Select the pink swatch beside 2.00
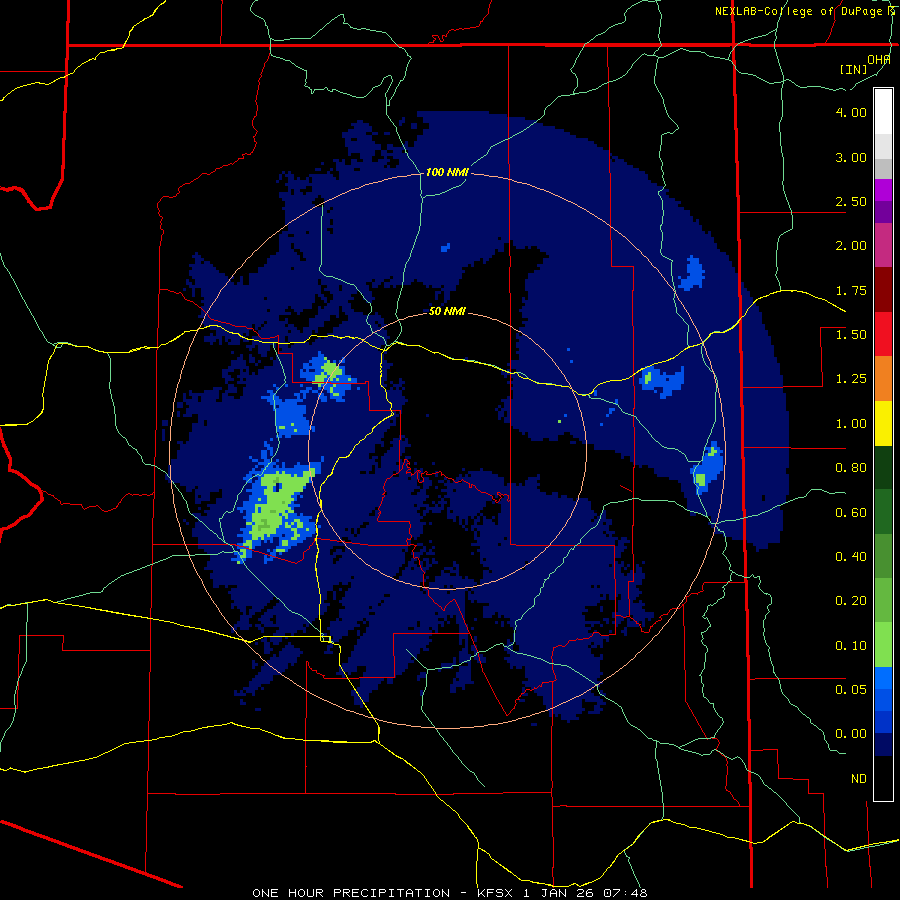 pyautogui.click(x=883, y=245)
